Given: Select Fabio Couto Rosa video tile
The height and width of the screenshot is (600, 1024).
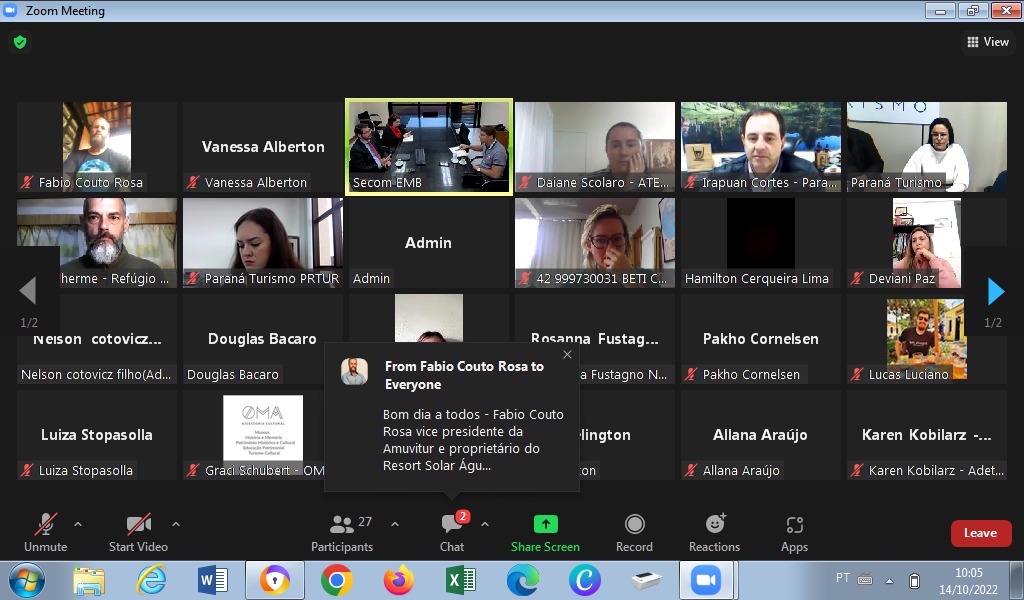Looking at the screenshot, I should [97, 147].
